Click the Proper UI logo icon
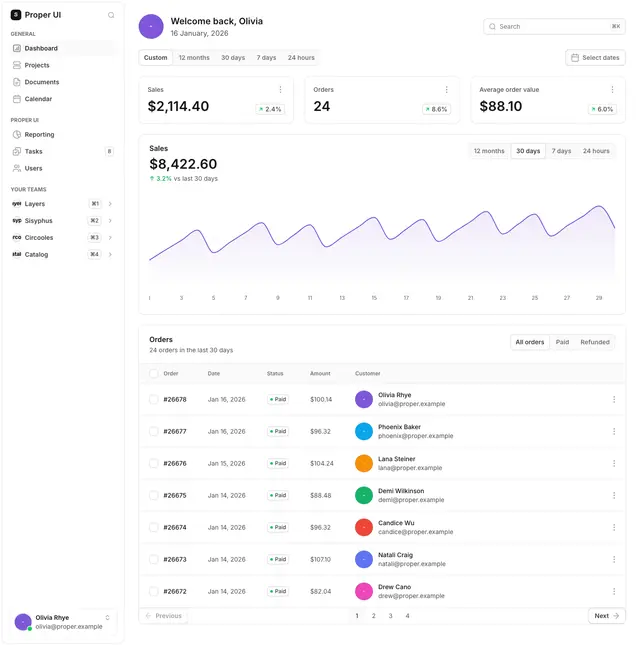 (16, 15)
